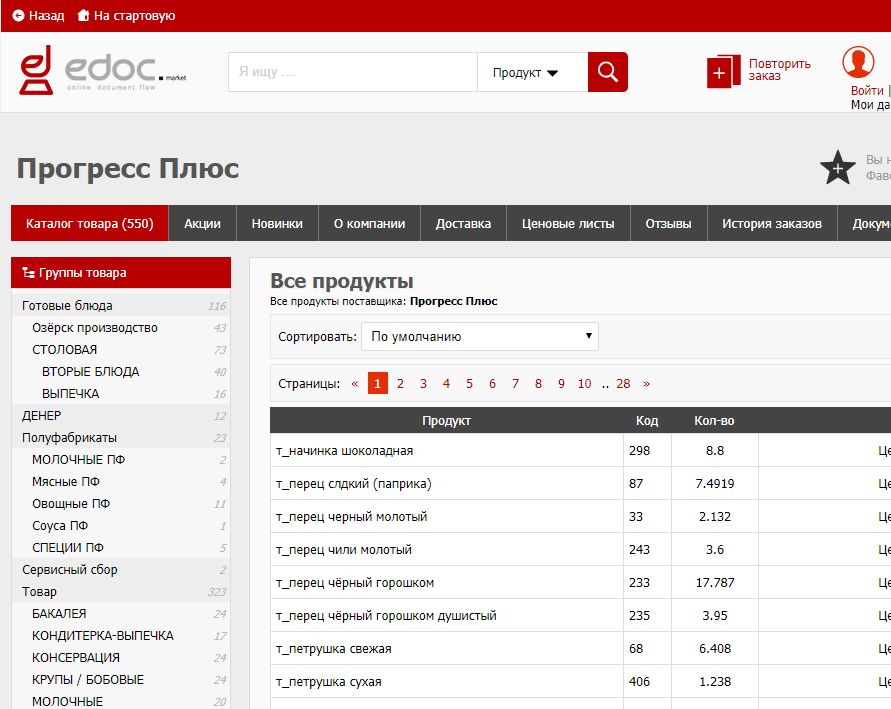
Task: Click the add to favorites star icon
Action: pyautogui.click(x=837, y=168)
